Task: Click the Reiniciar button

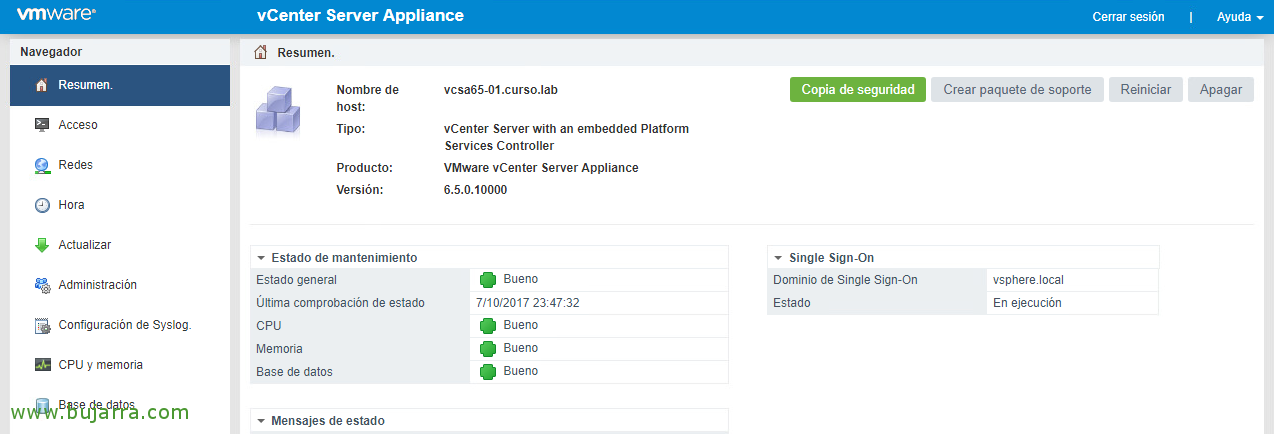Action: tap(1146, 89)
